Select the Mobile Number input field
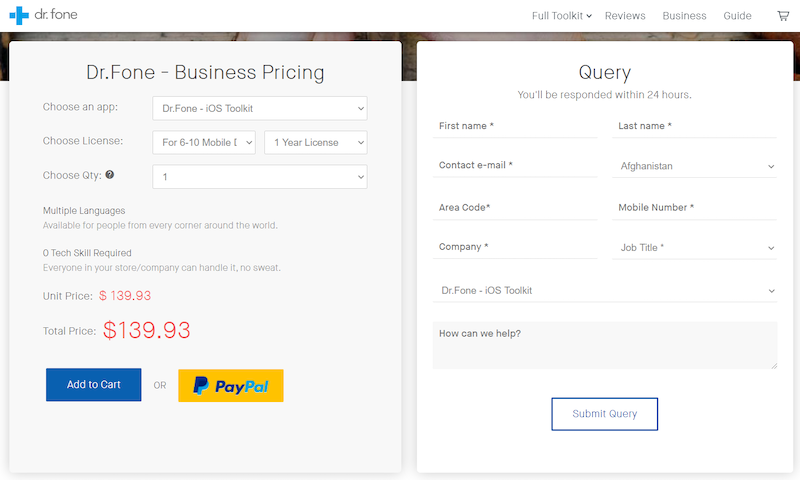The height and width of the screenshot is (480, 800). tap(695, 208)
